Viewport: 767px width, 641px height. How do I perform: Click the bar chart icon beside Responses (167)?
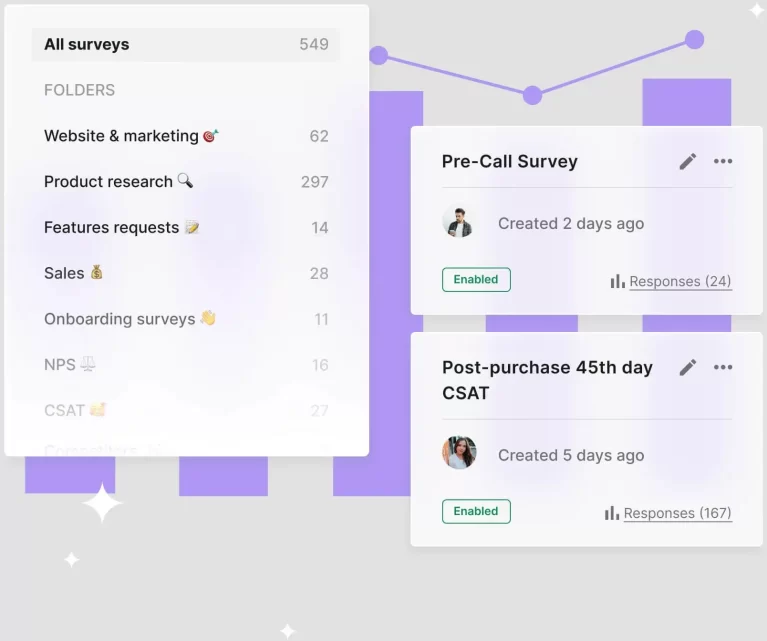pos(611,513)
